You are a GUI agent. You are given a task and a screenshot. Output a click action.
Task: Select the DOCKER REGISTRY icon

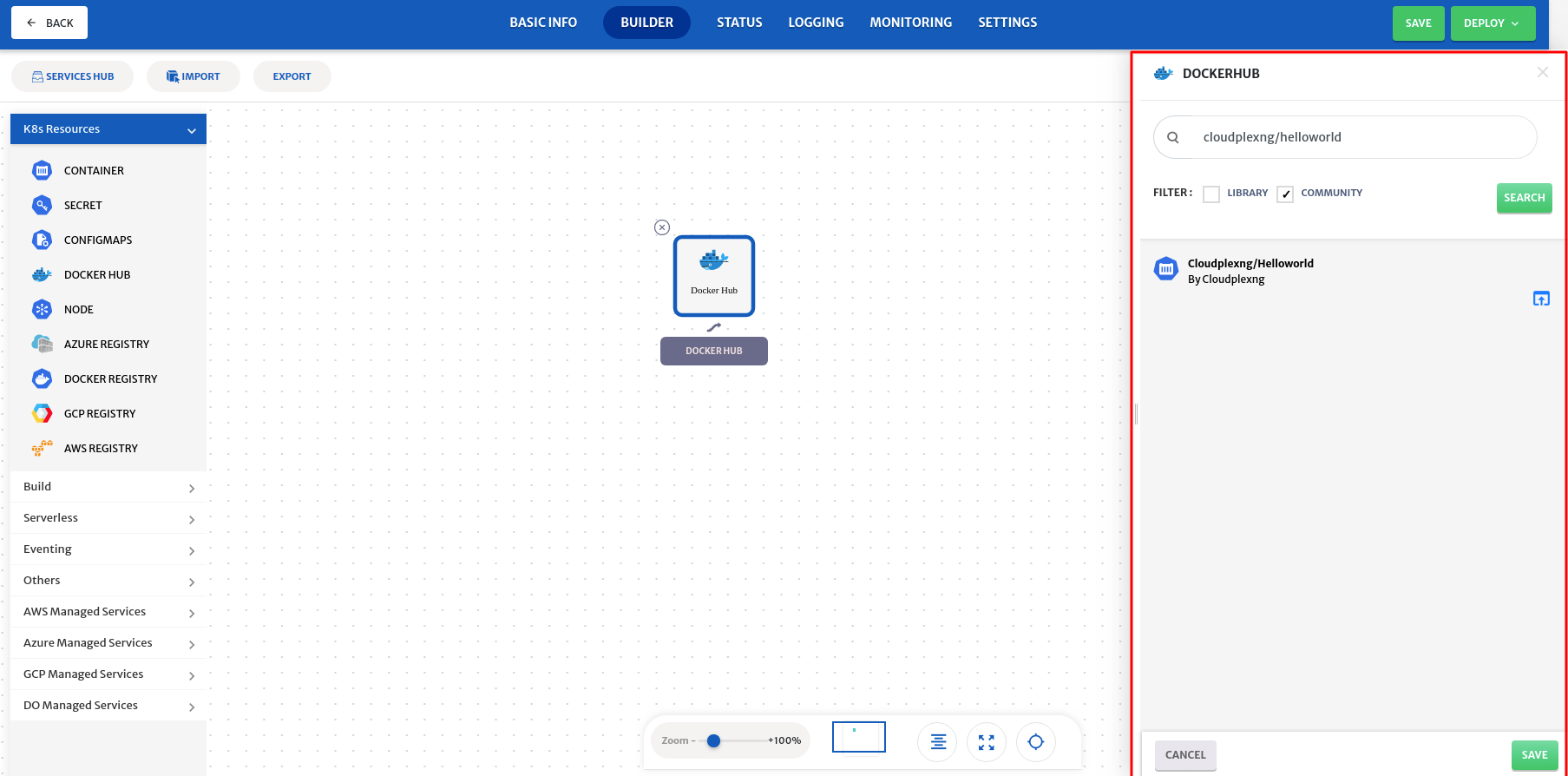(x=42, y=378)
